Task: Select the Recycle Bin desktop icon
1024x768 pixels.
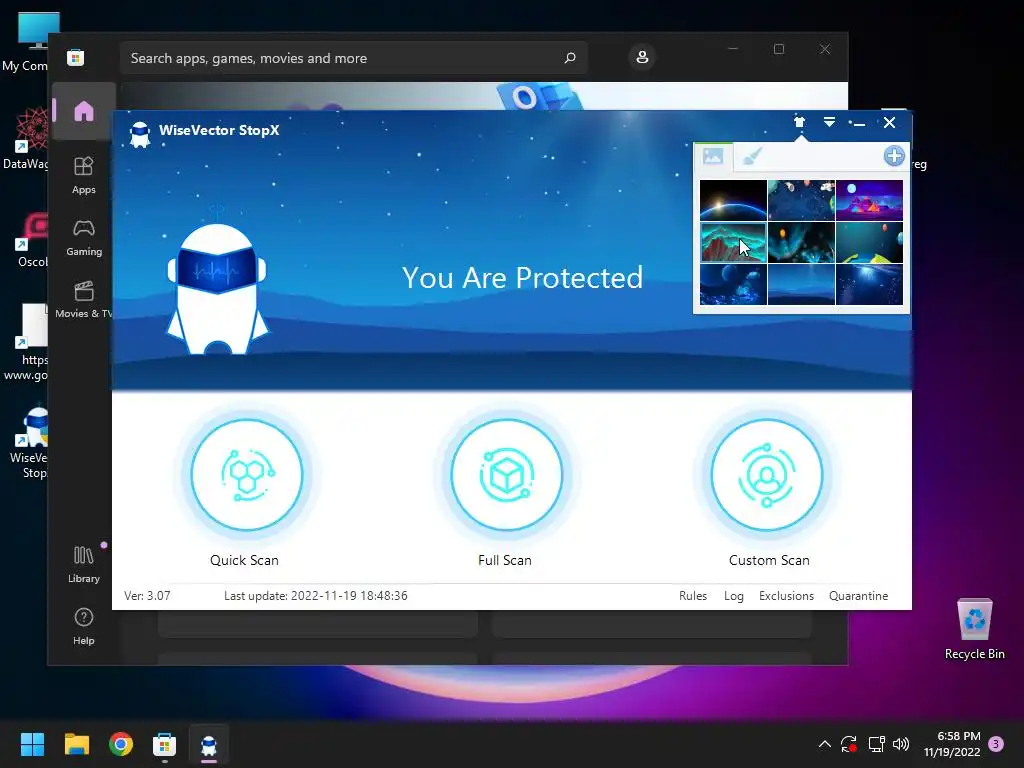Action: tap(974, 629)
